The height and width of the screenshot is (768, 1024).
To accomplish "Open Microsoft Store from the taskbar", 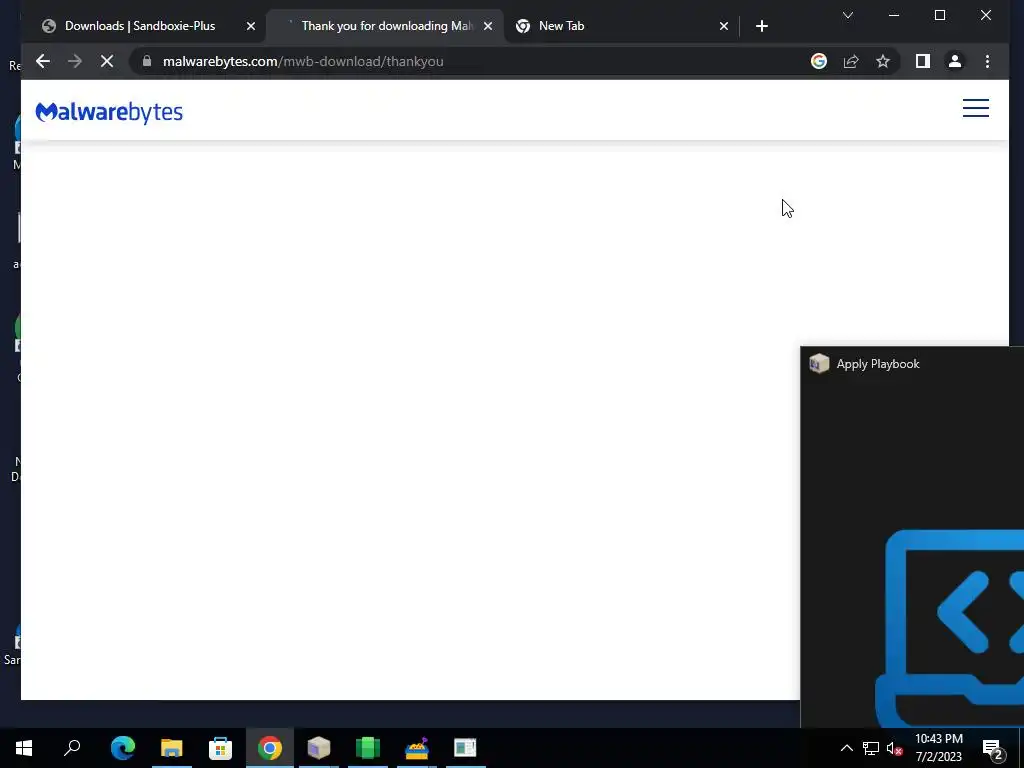I will pyautogui.click(x=221, y=748).
